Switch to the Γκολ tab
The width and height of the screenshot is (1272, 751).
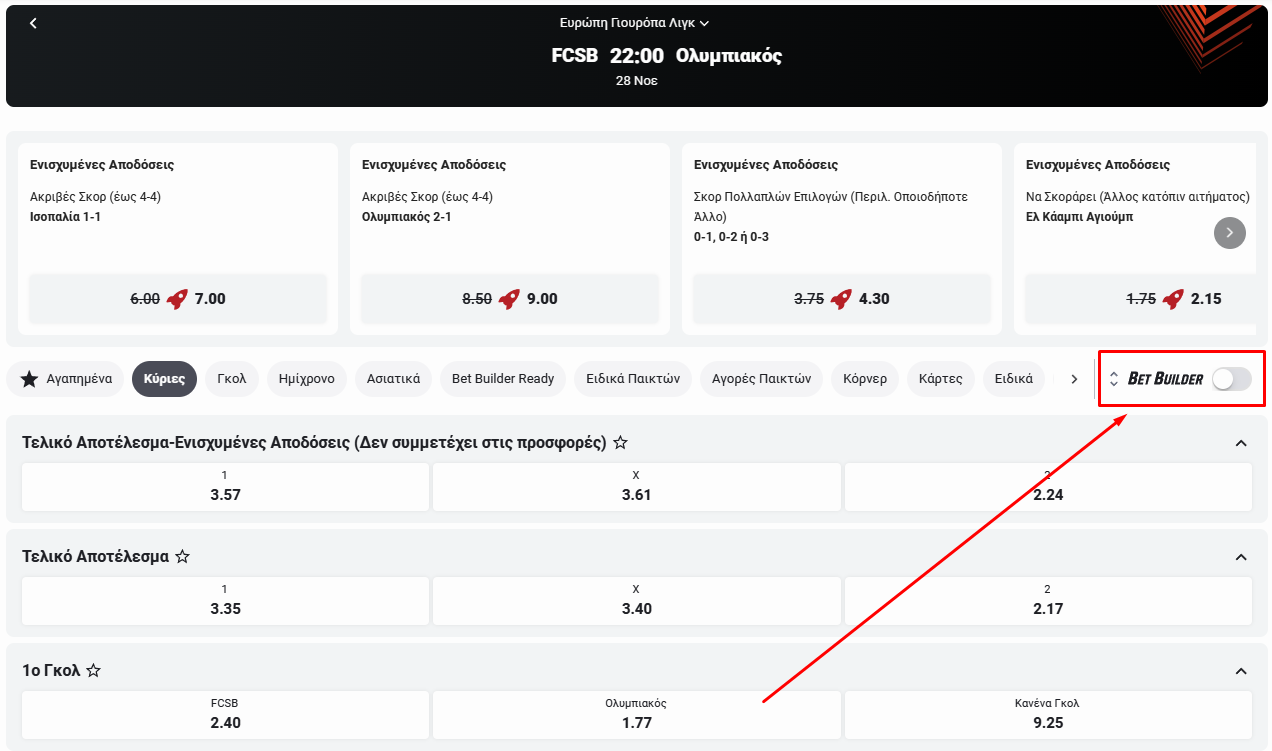point(231,379)
